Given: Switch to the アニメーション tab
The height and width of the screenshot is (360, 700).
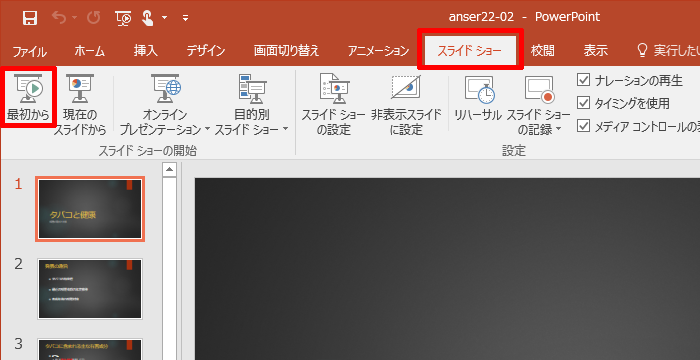Looking at the screenshot, I should click(379, 51).
